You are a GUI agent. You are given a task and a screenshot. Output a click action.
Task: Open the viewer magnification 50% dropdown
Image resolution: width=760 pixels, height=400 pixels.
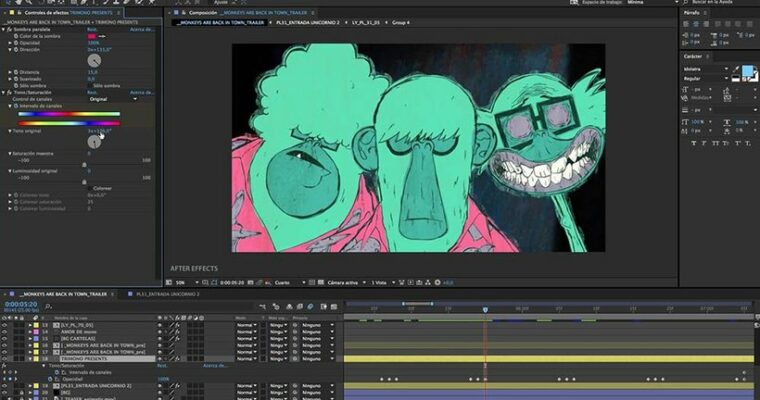tap(187, 282)
